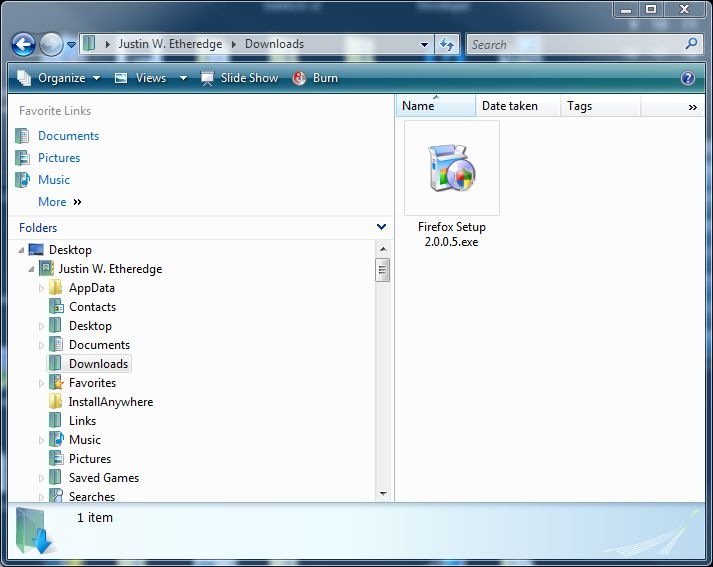Click the Organize toolbar icon
Screen dimensions: 713x567
(24, 78)
